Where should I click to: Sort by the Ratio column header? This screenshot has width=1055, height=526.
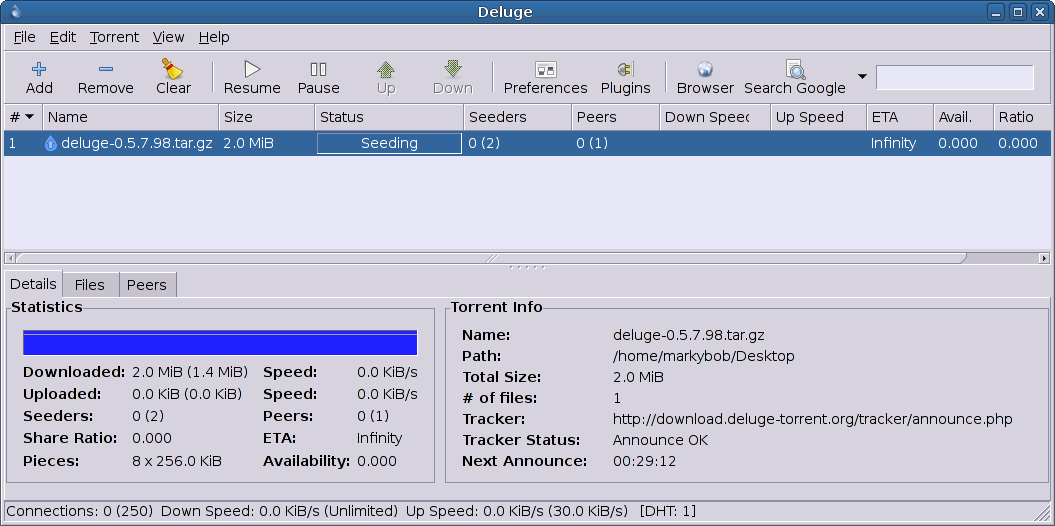[x=1022, y=117]
